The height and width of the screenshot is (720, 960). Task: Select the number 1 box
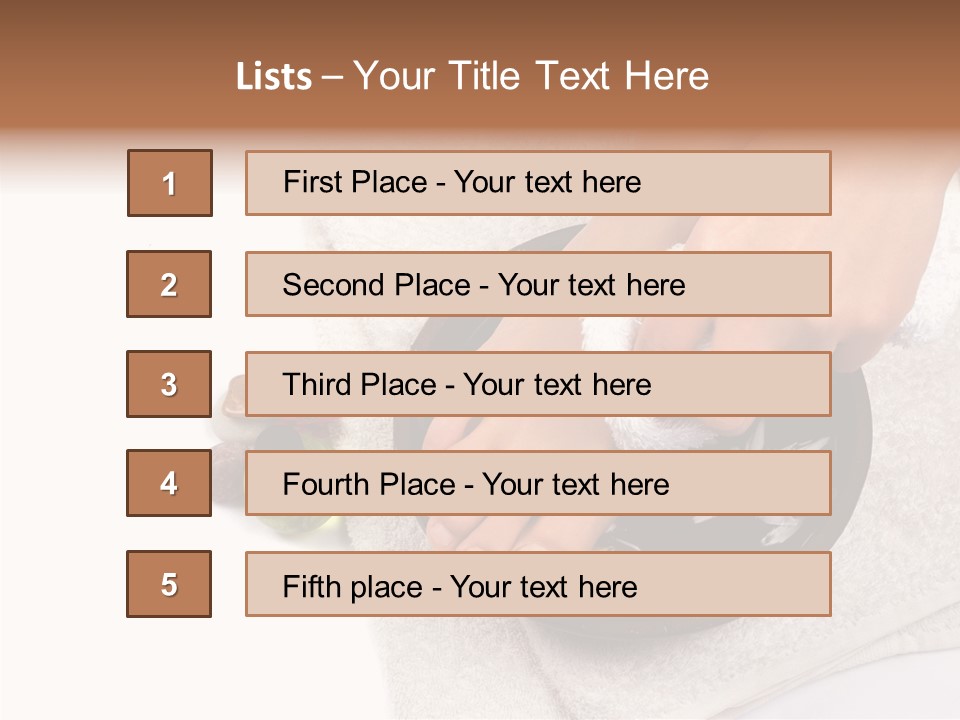pyautogui.click(x=170, y=183)
